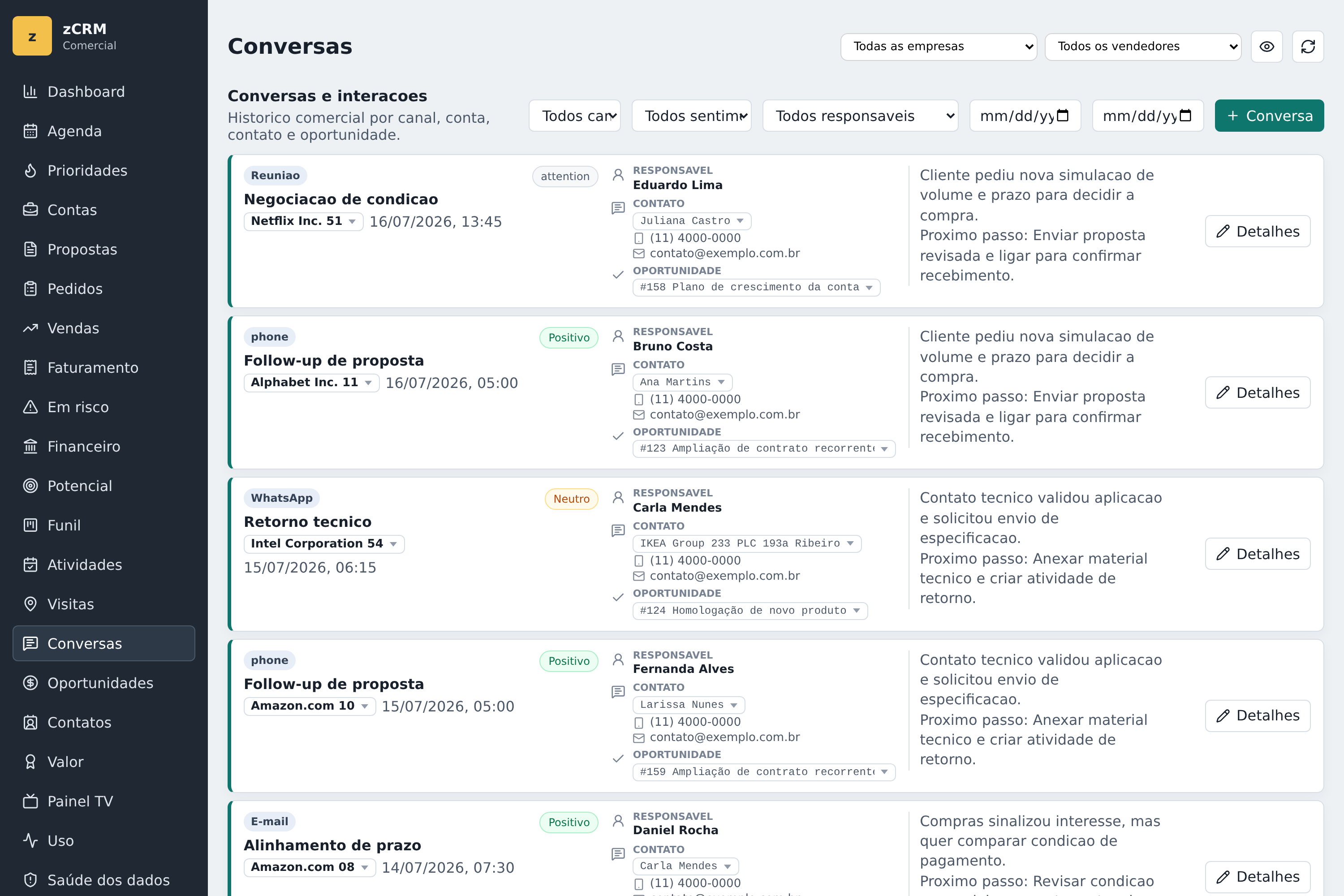This screenshot has width=1344, height=896.
Task: Click the end date input field
Action: point(1148,116)
